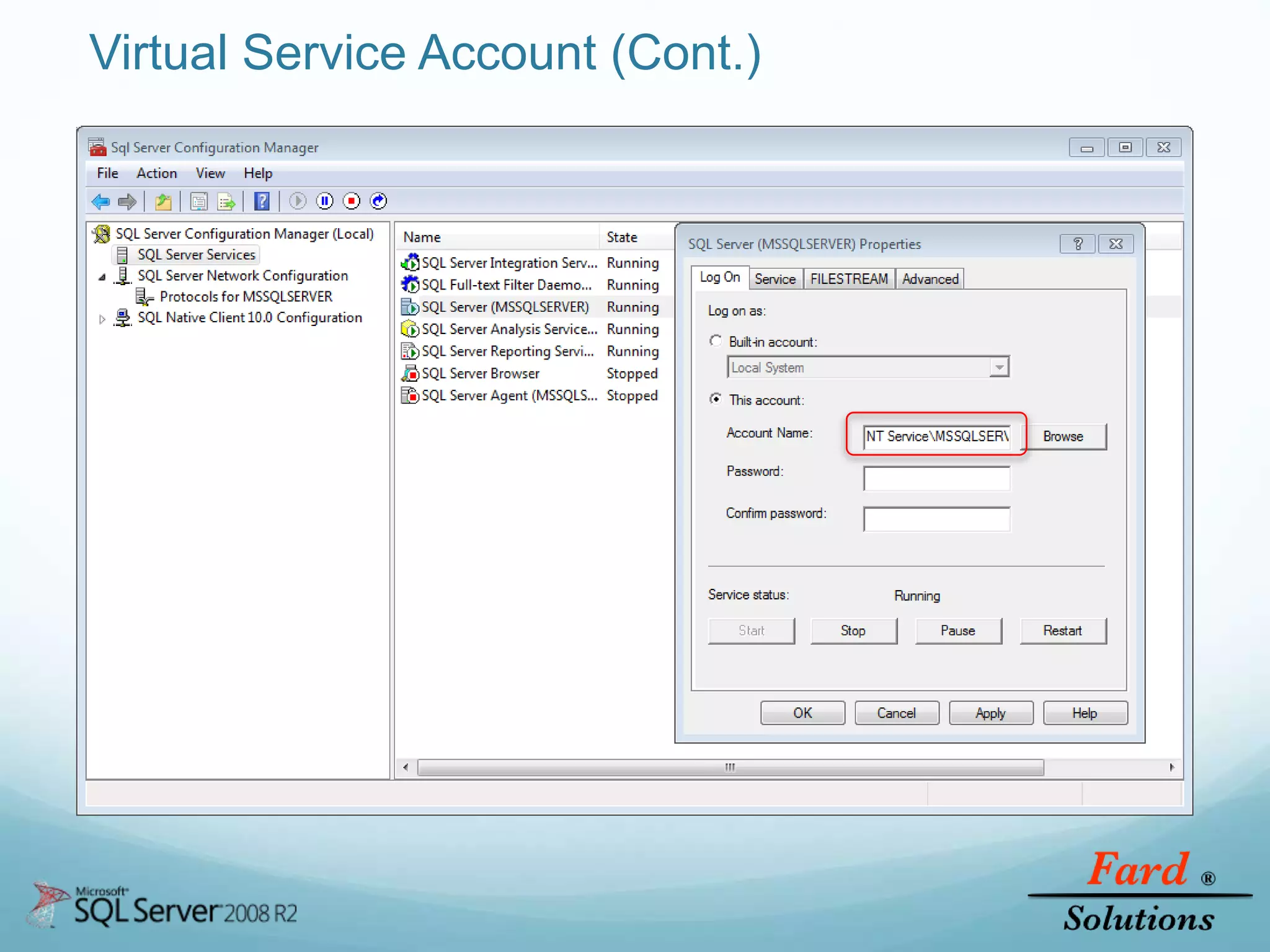1270x952 pixels.
Task: Expand SQL Native Client 10.0 Configuration node
Action: [x=102, y=319]
